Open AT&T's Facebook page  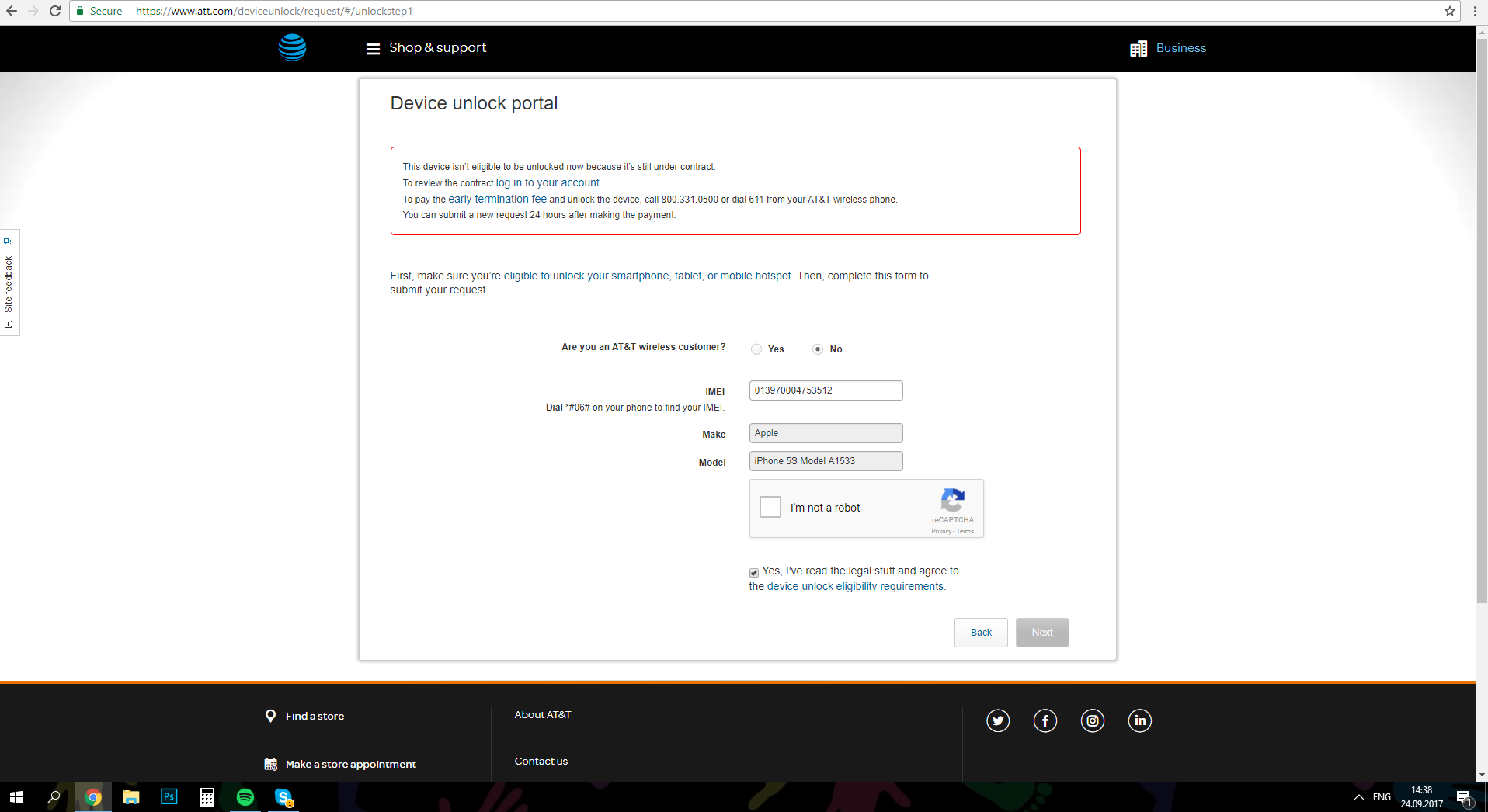coord(1045,720)
